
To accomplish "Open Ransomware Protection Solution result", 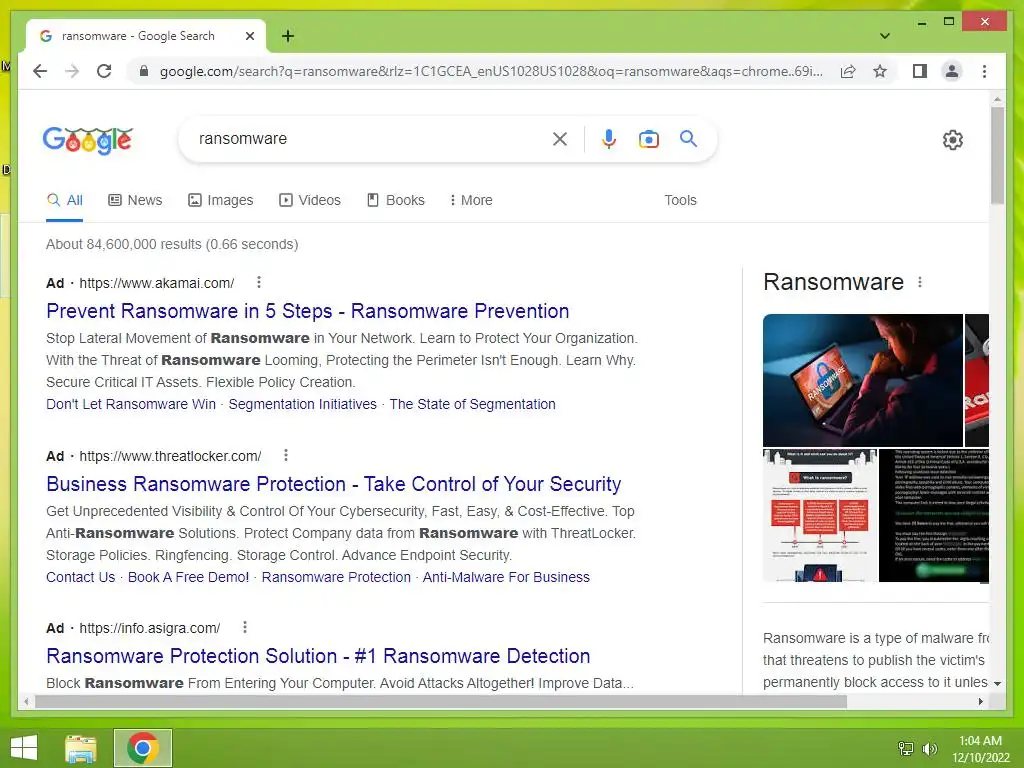I will pos(318,656).
